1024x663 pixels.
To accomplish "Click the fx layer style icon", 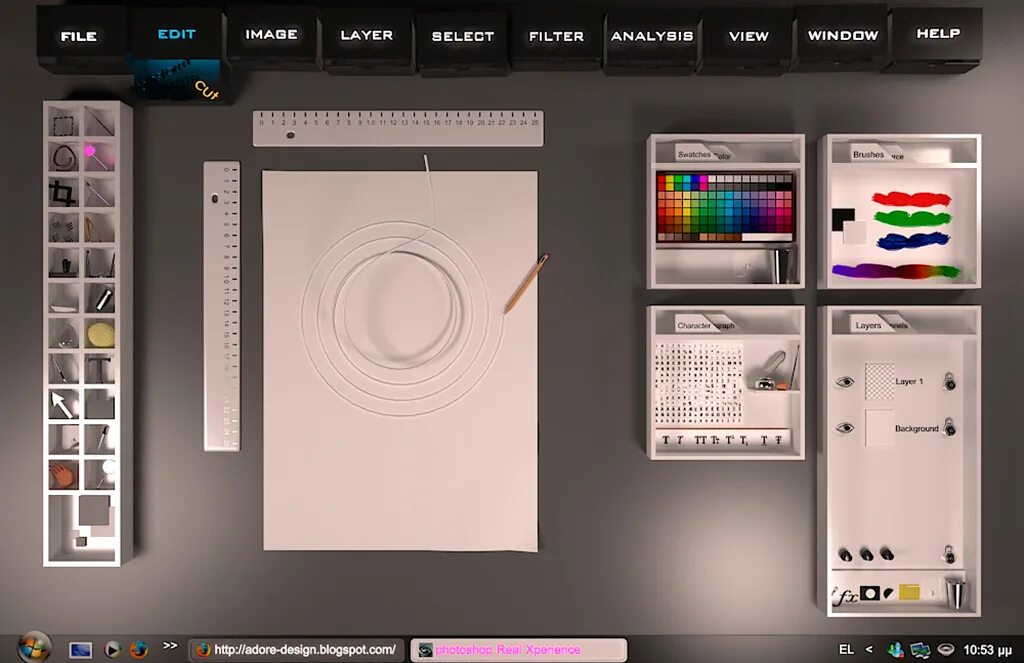I will (x=844, y=596).
